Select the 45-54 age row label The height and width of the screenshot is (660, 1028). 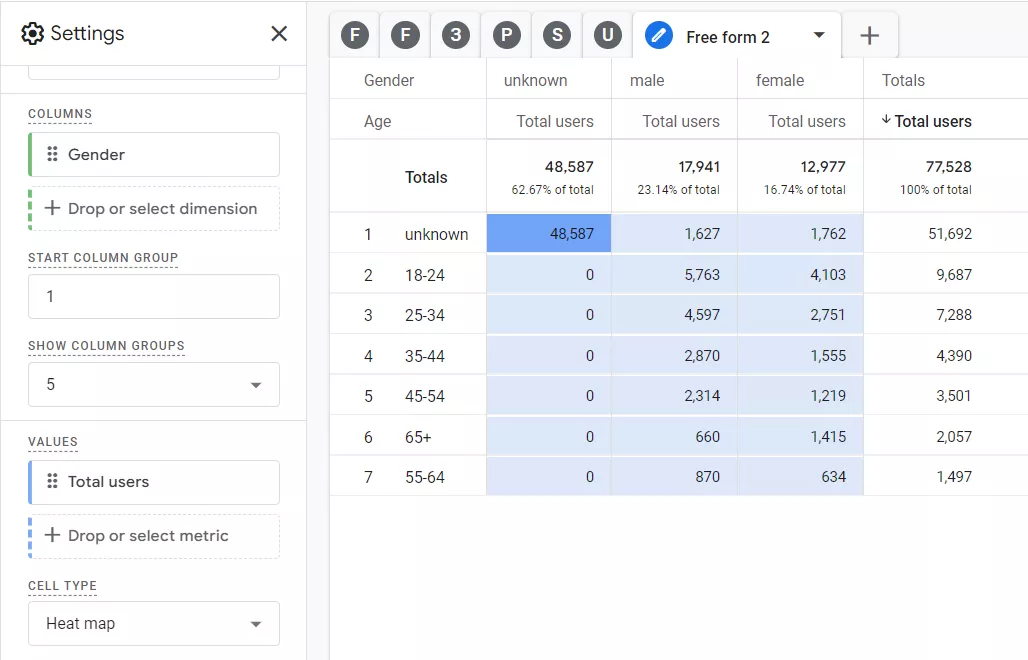coord(425,396)
